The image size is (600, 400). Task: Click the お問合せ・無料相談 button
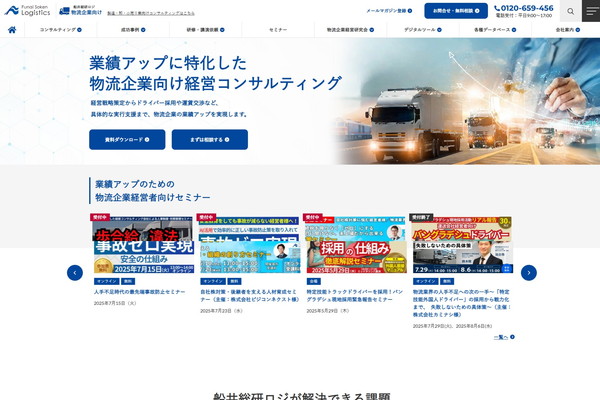tap(456, 11)
